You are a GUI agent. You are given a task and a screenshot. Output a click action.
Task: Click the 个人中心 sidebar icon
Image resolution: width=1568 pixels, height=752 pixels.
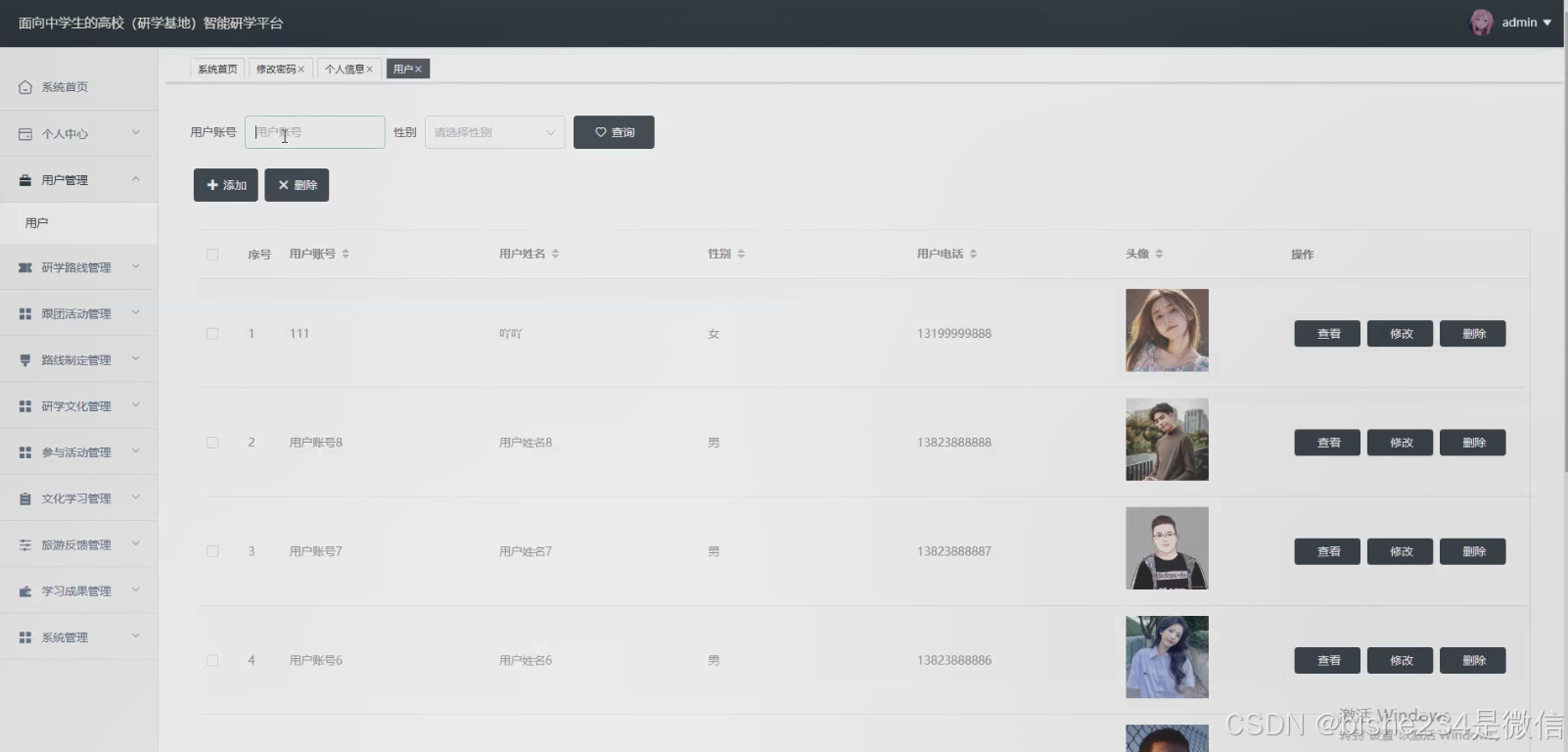[x=25, y=134]
